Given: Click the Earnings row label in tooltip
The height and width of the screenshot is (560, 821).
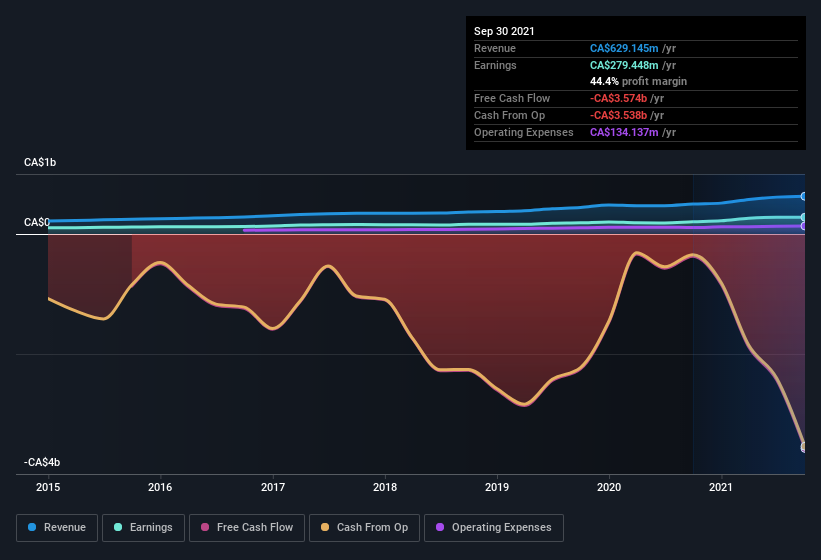Looking at the screenshot, I should click(x=495, y=65).
